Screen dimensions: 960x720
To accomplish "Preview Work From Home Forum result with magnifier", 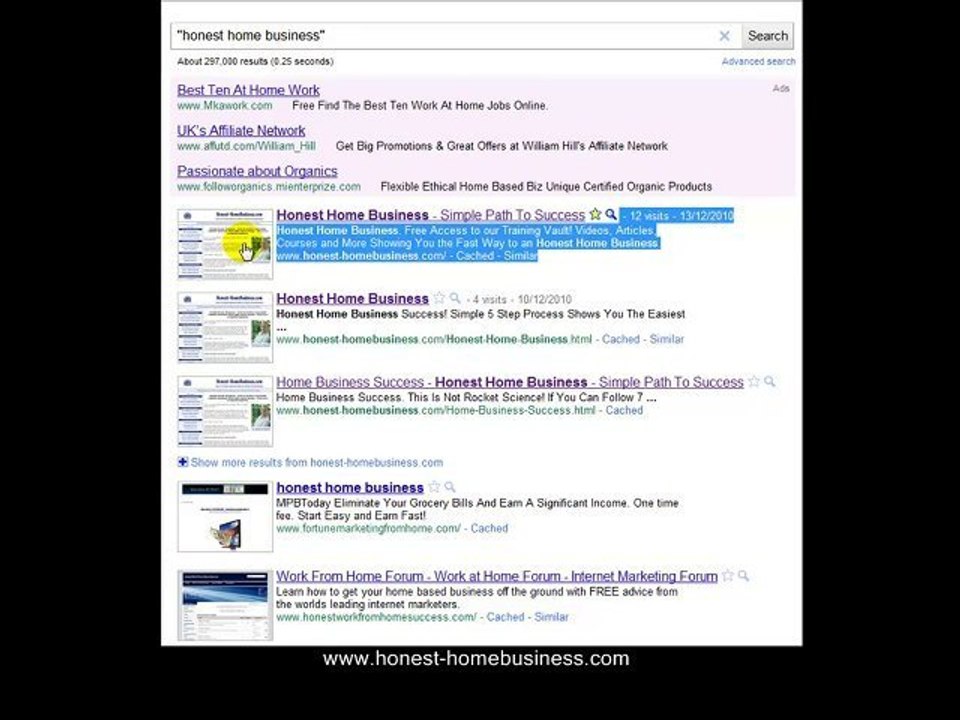I will [743, 576].
